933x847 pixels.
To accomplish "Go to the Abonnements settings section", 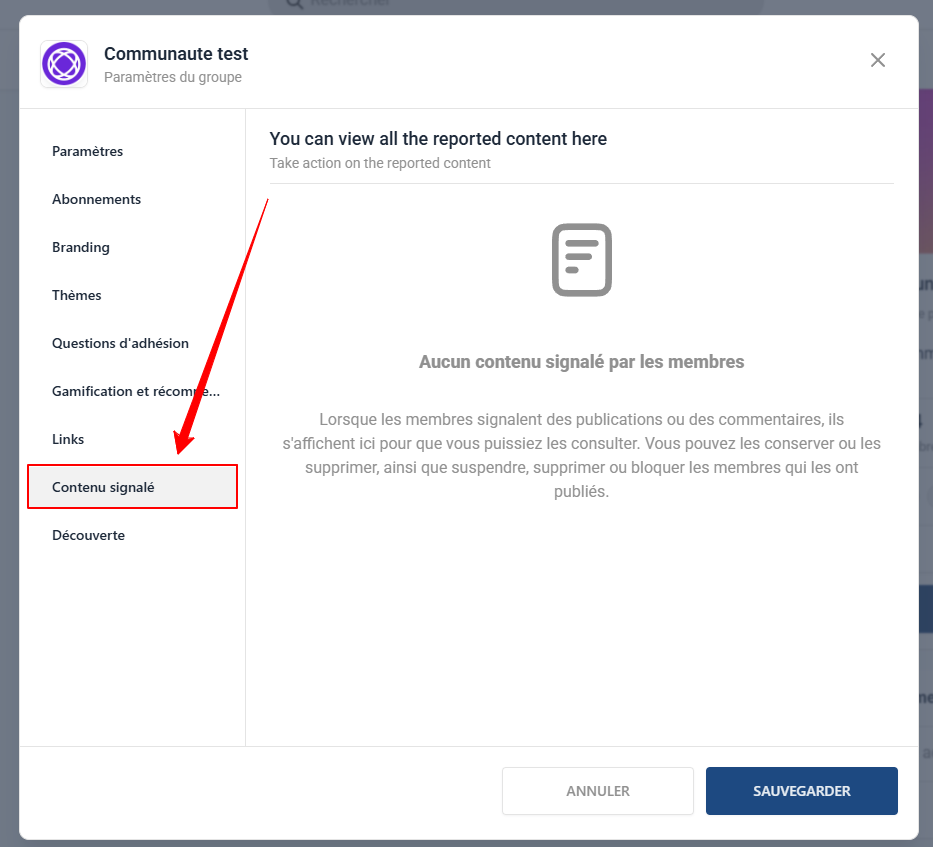I will point(97,200).
